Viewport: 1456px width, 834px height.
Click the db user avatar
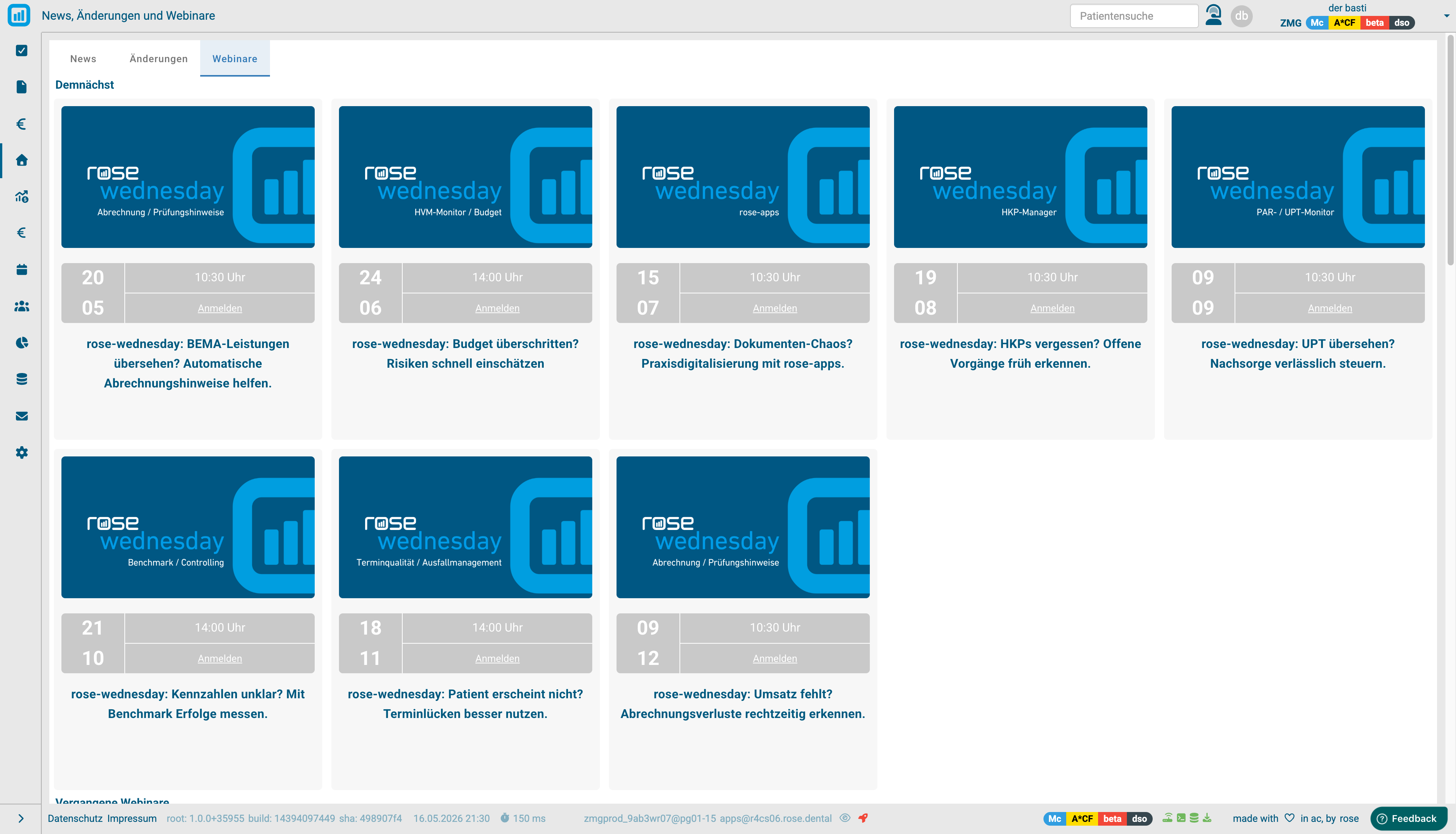[1241, 16]
